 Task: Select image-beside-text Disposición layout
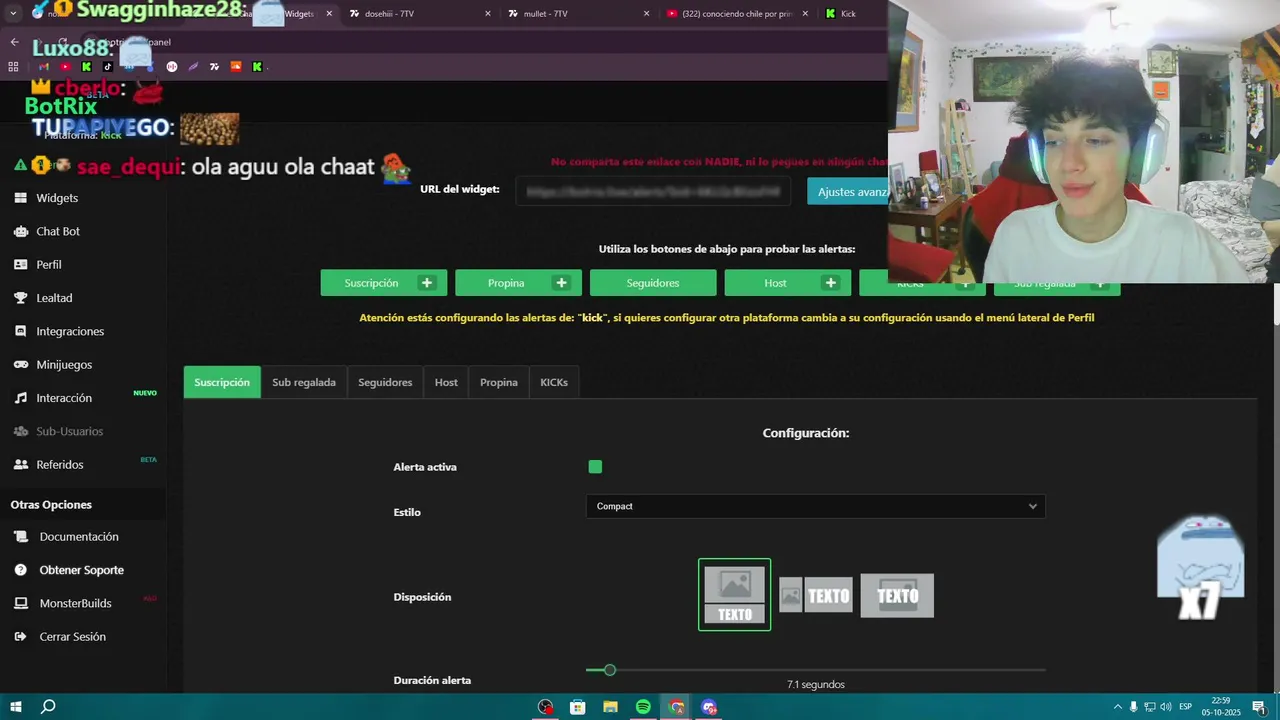[x=816, y=596]
